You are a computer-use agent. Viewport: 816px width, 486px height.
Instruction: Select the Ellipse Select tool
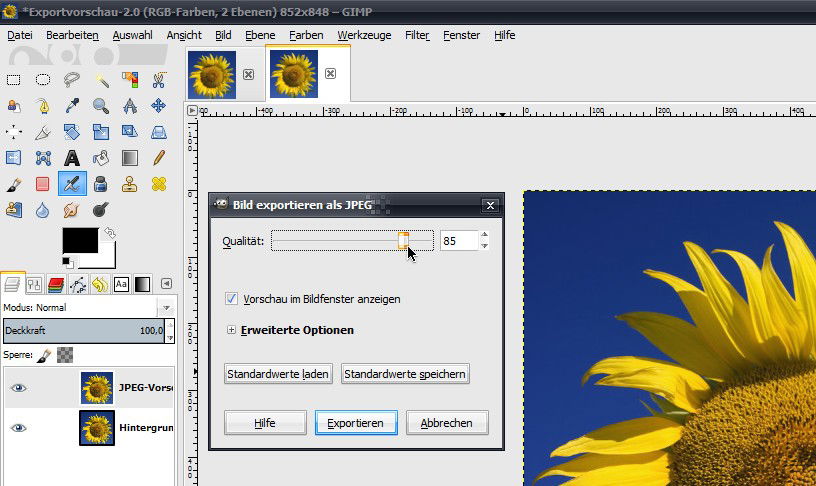43,80
